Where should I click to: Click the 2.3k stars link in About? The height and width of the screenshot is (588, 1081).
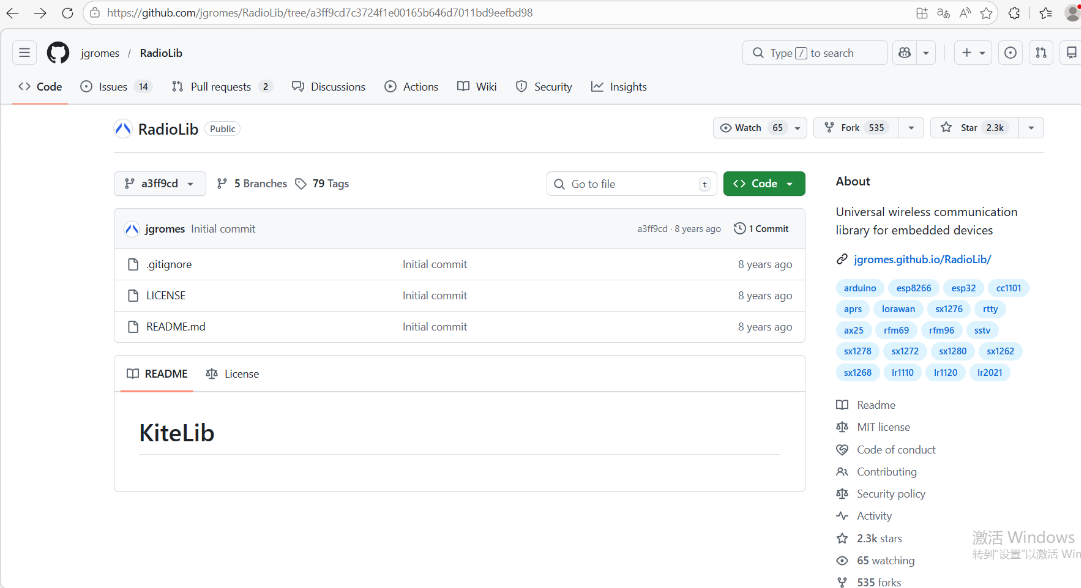tap(879, 538)
